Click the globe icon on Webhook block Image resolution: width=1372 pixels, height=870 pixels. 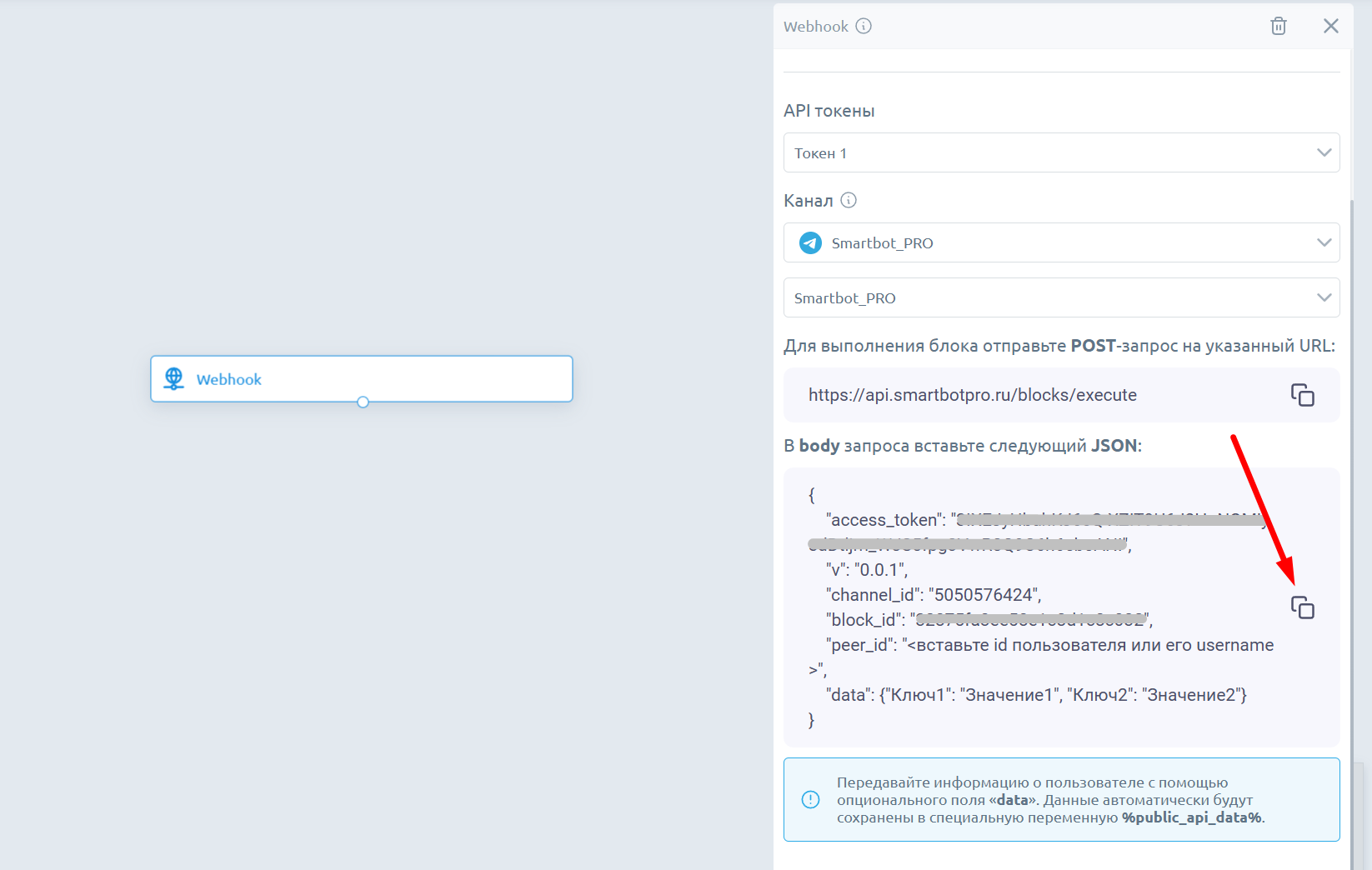click(173, 378)
